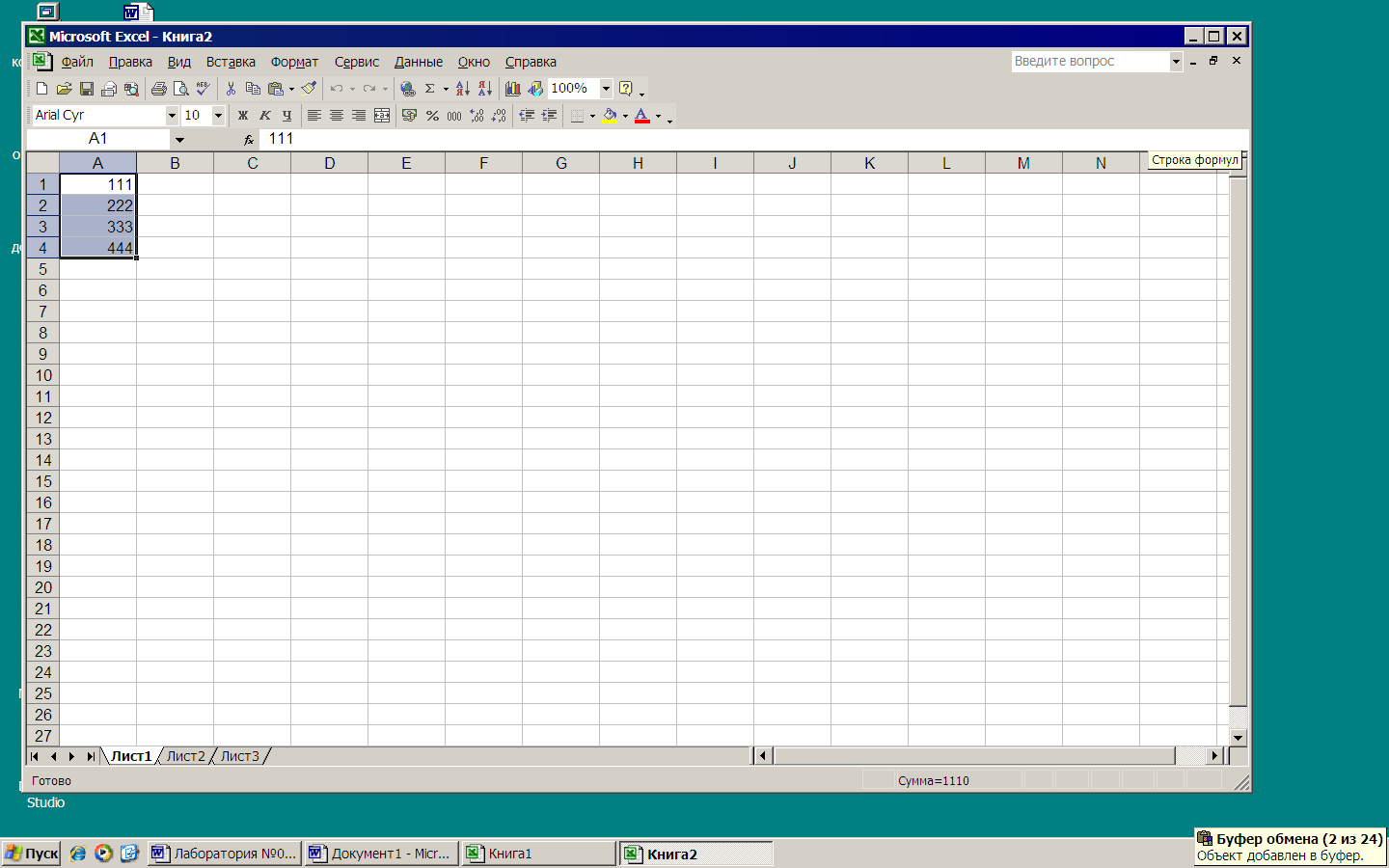Screen dimensions: 1389x868
Task: Insert a hyperlink with the globe icon
Action: [408, 89]
